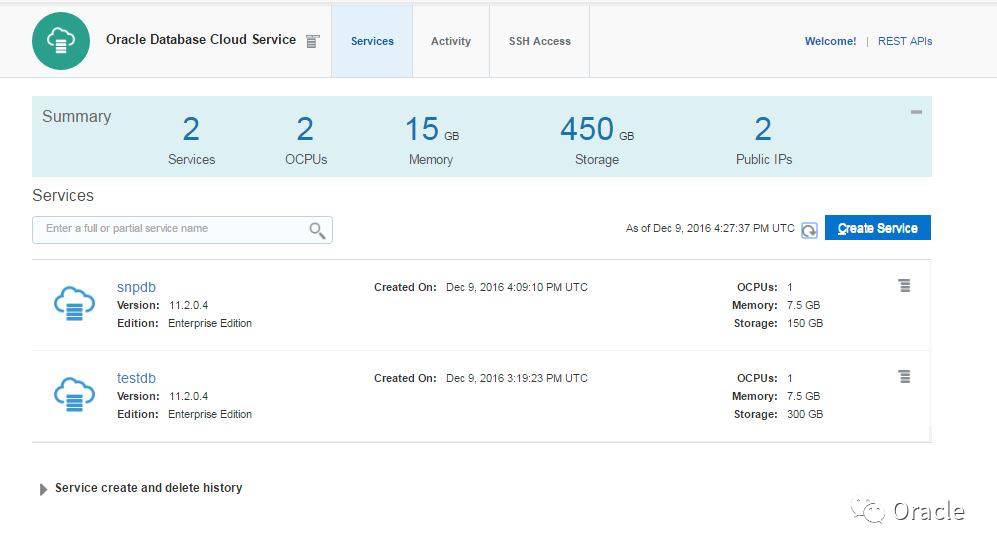Click the Oracle Database Cloud Service logo icon
The height and width of the screenshot is (552, 997).
pos(61,41)
